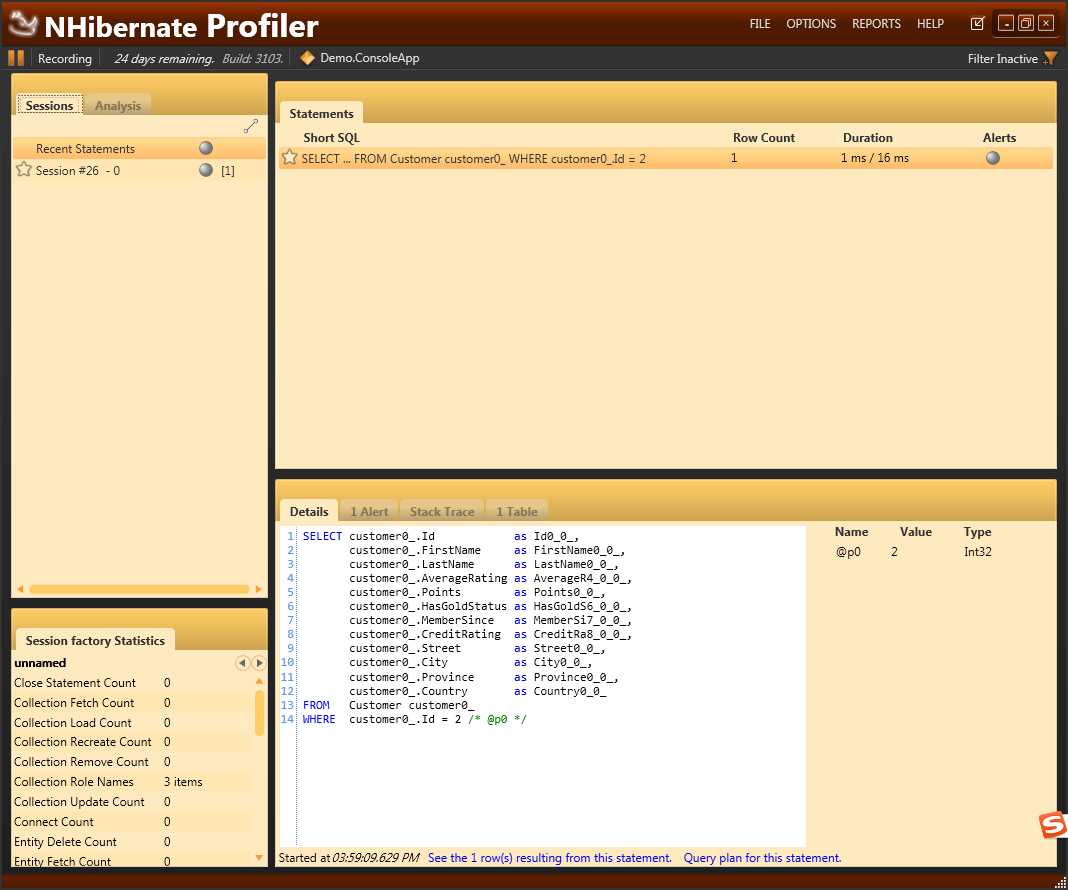
Task: Click the grey status circle beside Recent Statements
Action: click(206, 148)
